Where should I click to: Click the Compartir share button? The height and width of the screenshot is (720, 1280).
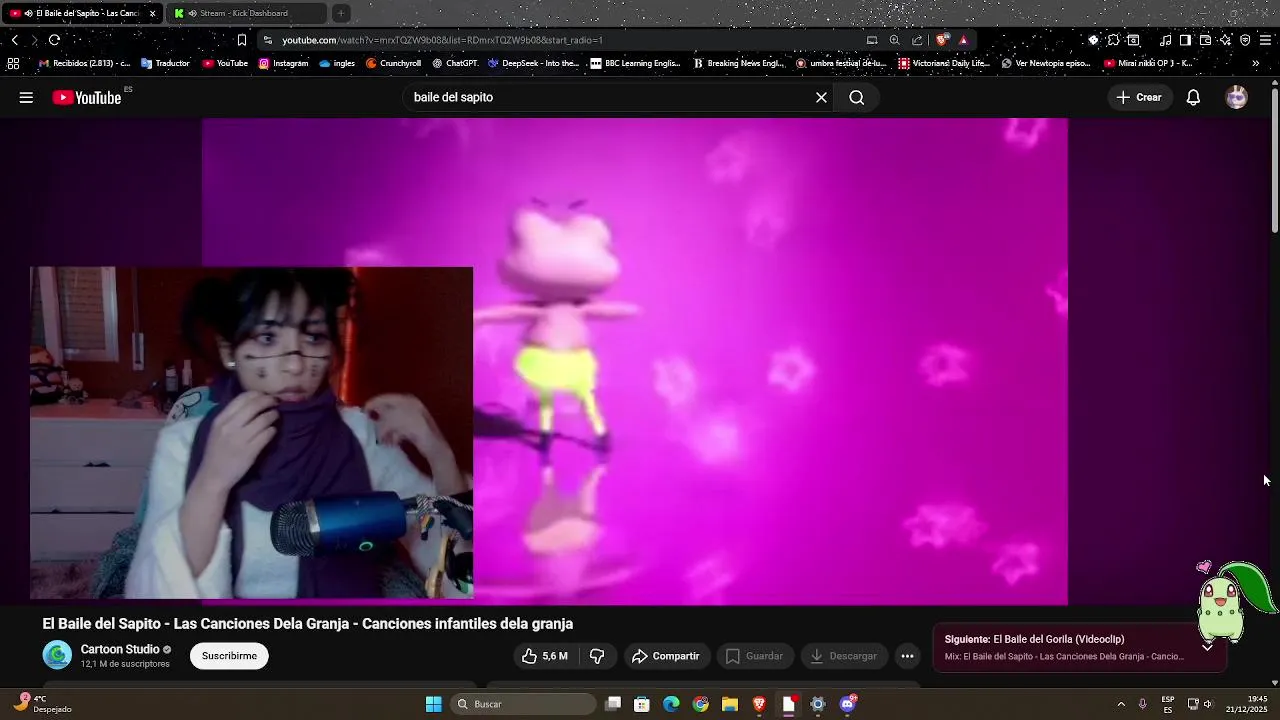click(x=665, y=656)
